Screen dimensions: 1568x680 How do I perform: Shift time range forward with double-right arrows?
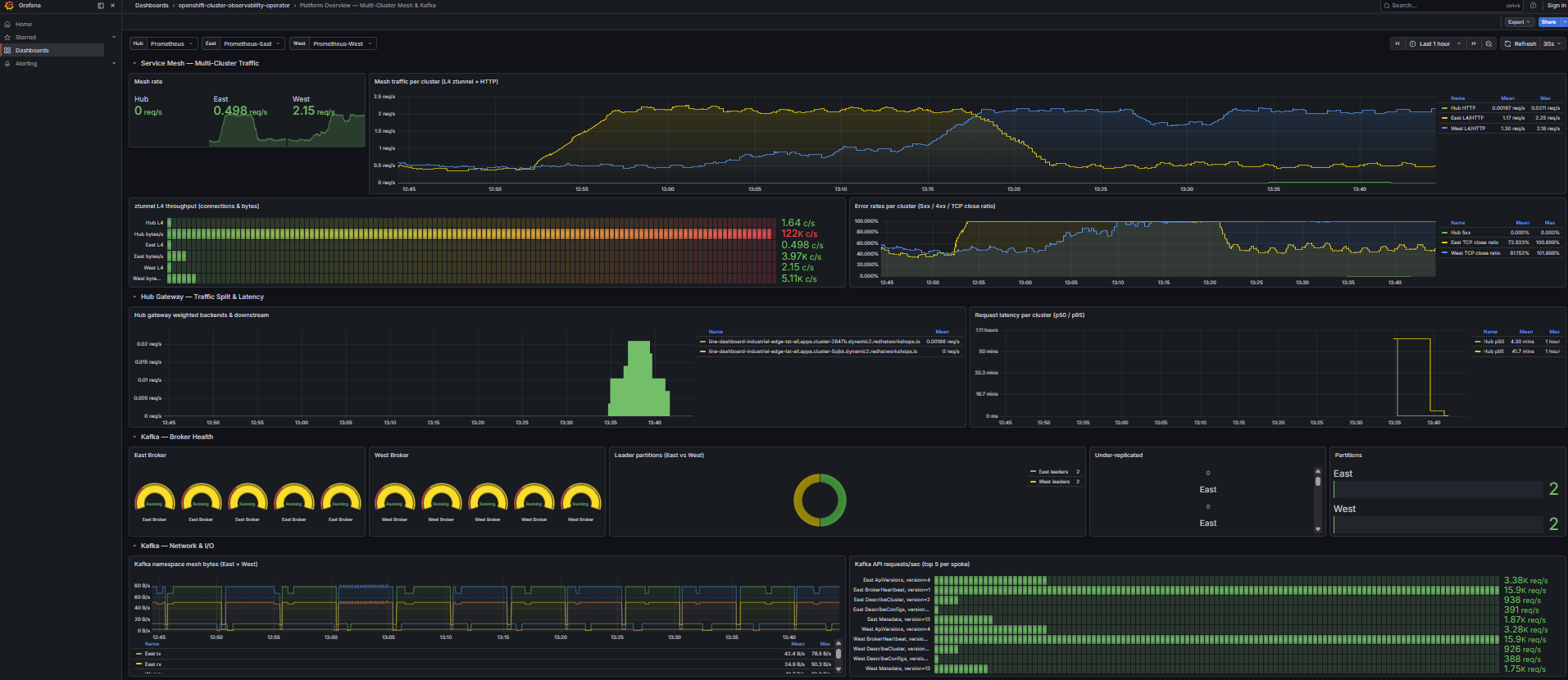(1474, 44)
